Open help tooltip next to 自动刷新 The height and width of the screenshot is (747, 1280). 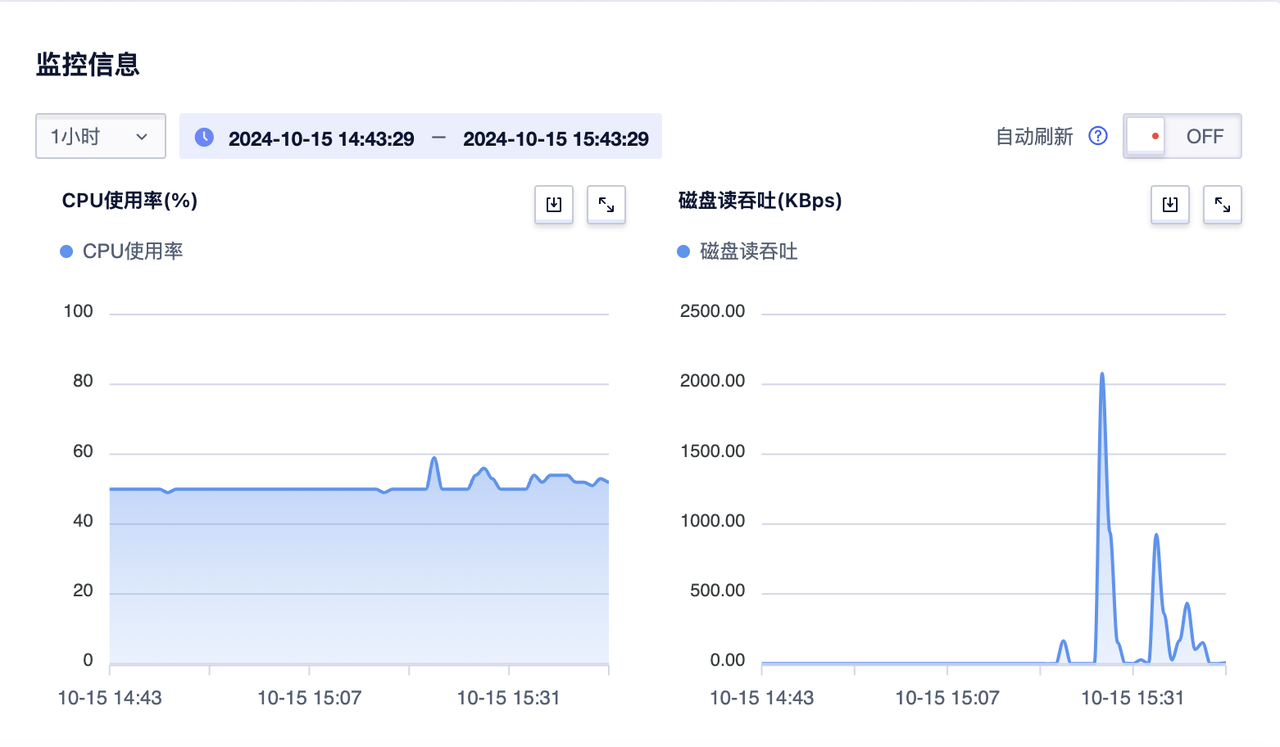point(1097,136)
